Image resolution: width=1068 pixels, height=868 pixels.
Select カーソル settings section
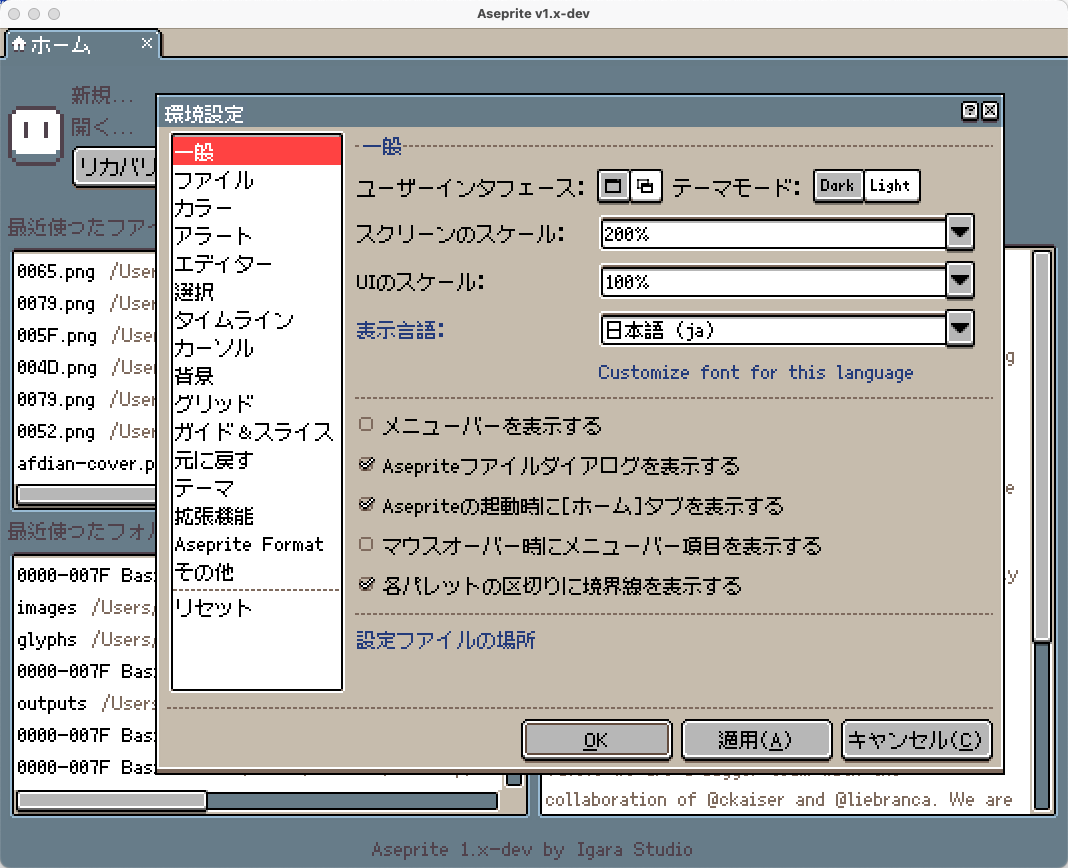click(257, 347)
